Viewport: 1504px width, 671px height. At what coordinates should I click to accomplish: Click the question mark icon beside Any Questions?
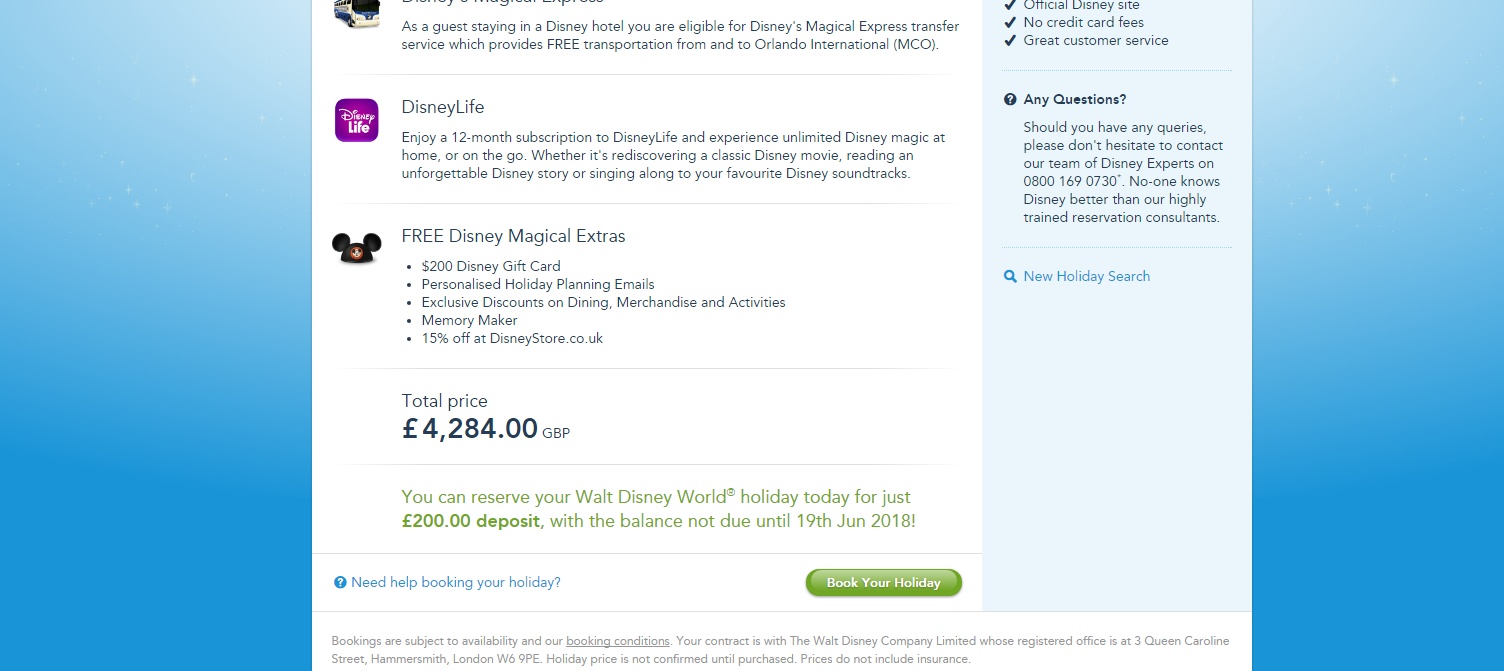(1010, 100)
